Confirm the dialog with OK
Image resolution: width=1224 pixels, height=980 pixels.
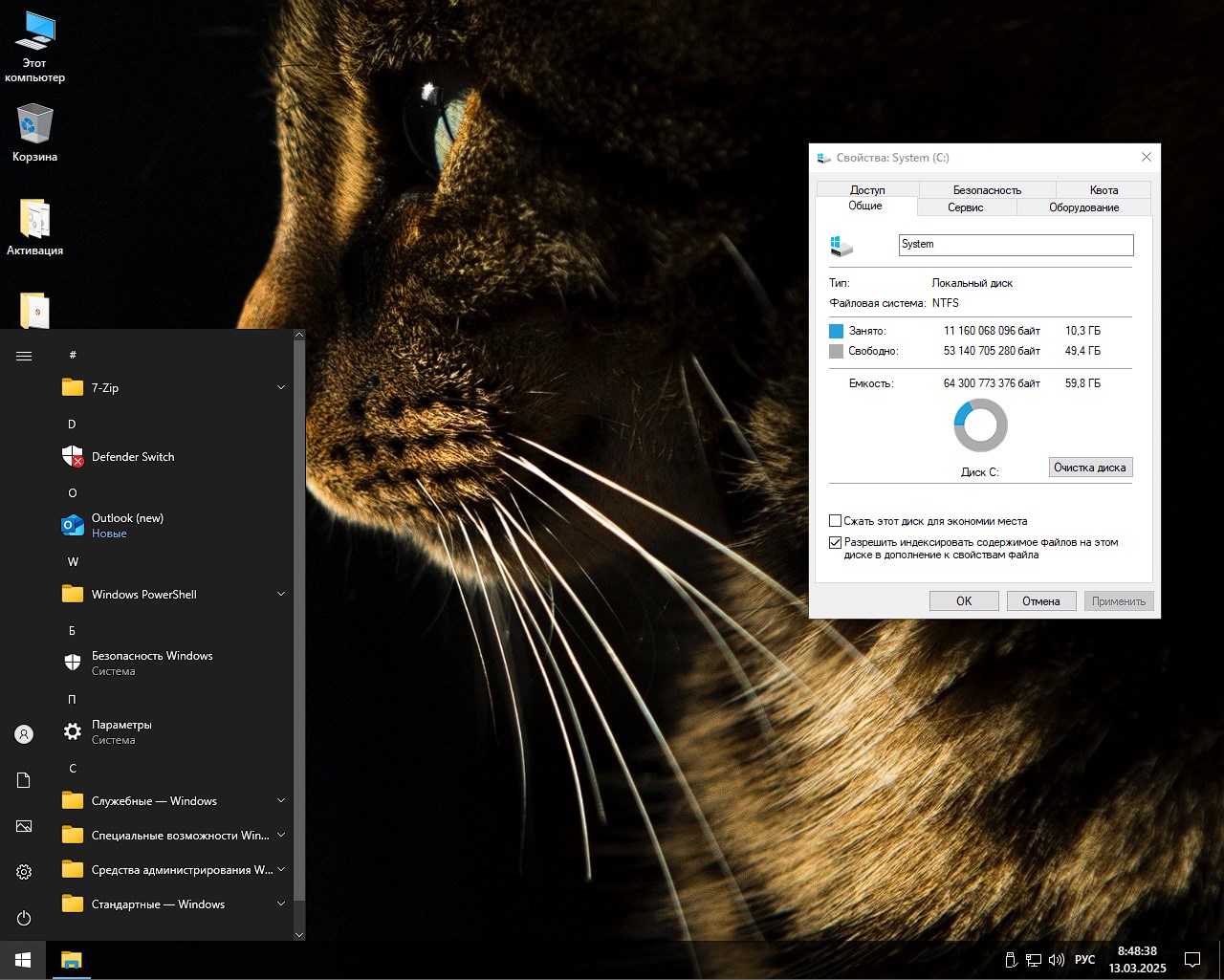pyautogui.click(x=964, y=601)
